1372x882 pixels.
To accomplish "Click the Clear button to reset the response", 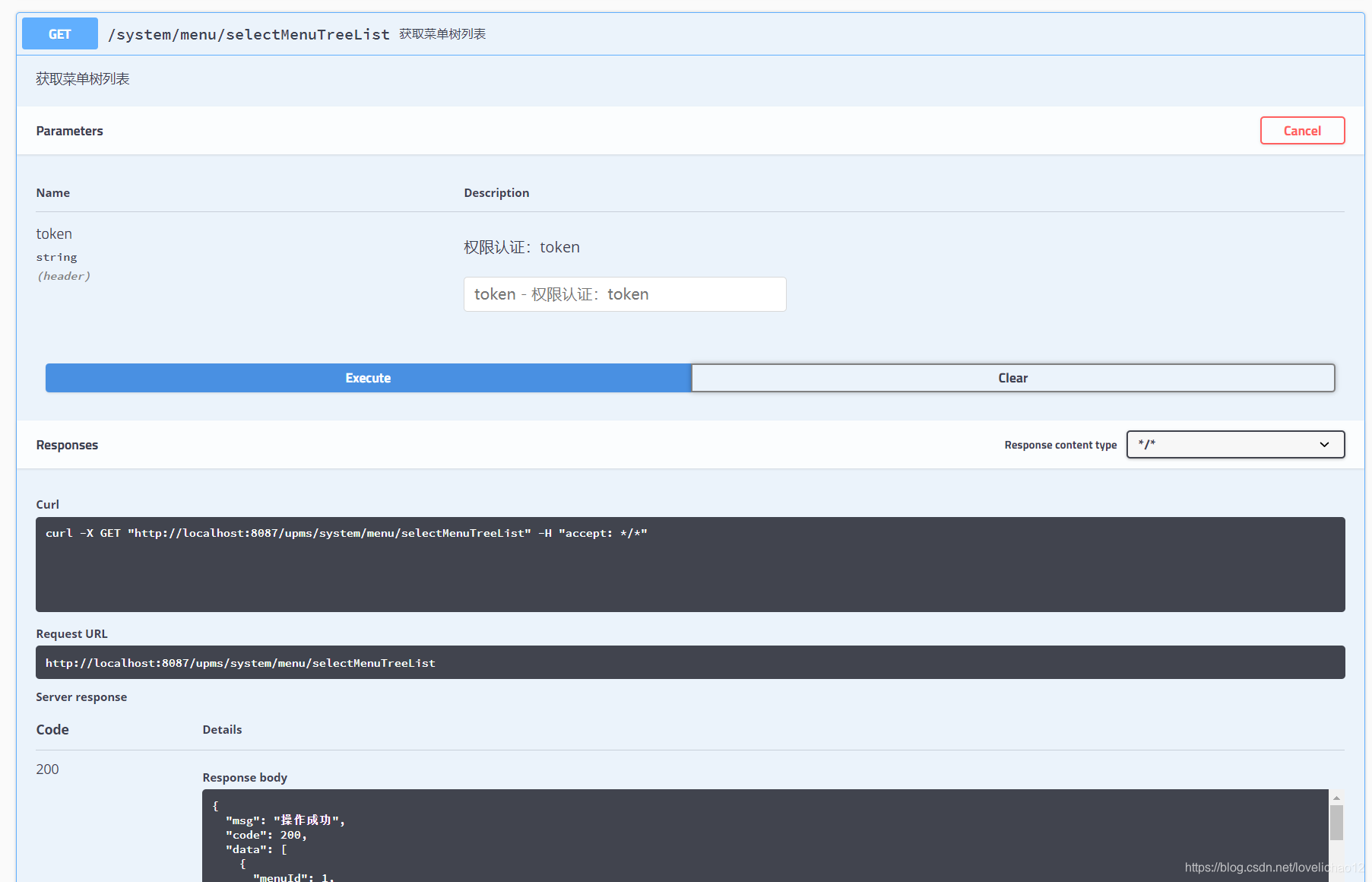I will [x=1012, y=378].
